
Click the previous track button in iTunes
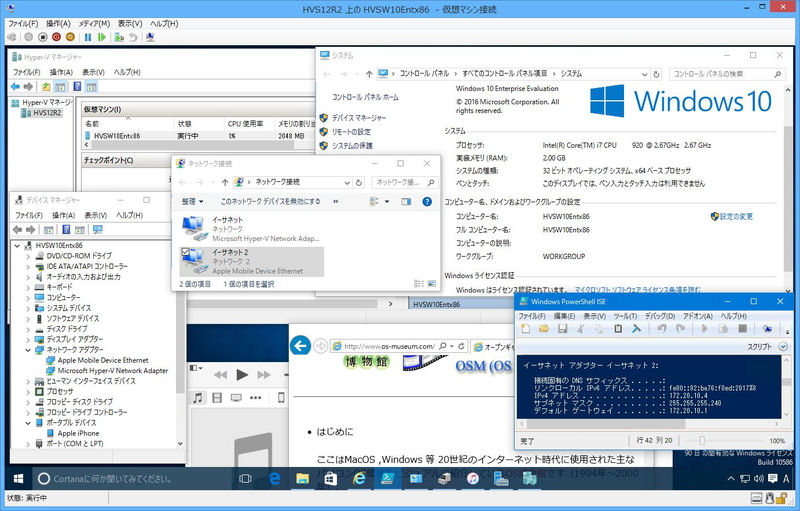[x=220, y=375]
